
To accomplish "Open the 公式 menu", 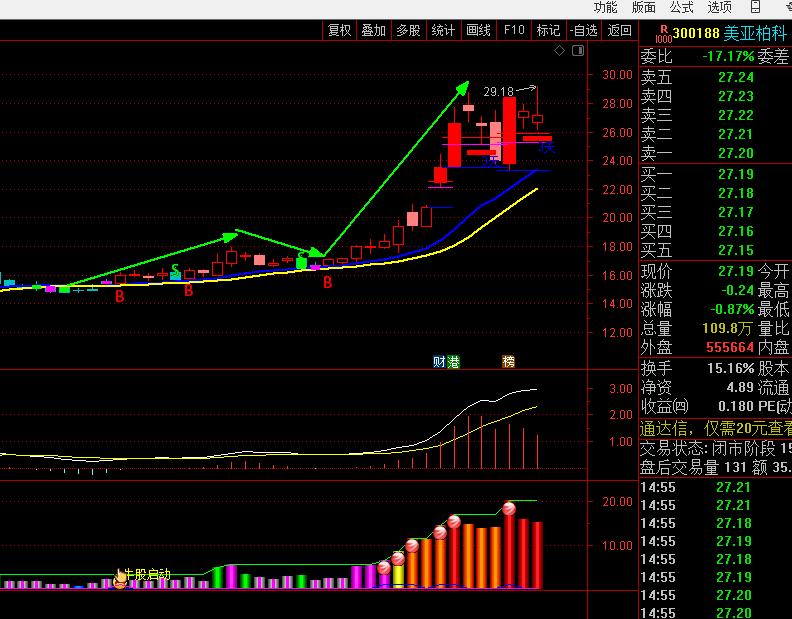I will point(681,8).
